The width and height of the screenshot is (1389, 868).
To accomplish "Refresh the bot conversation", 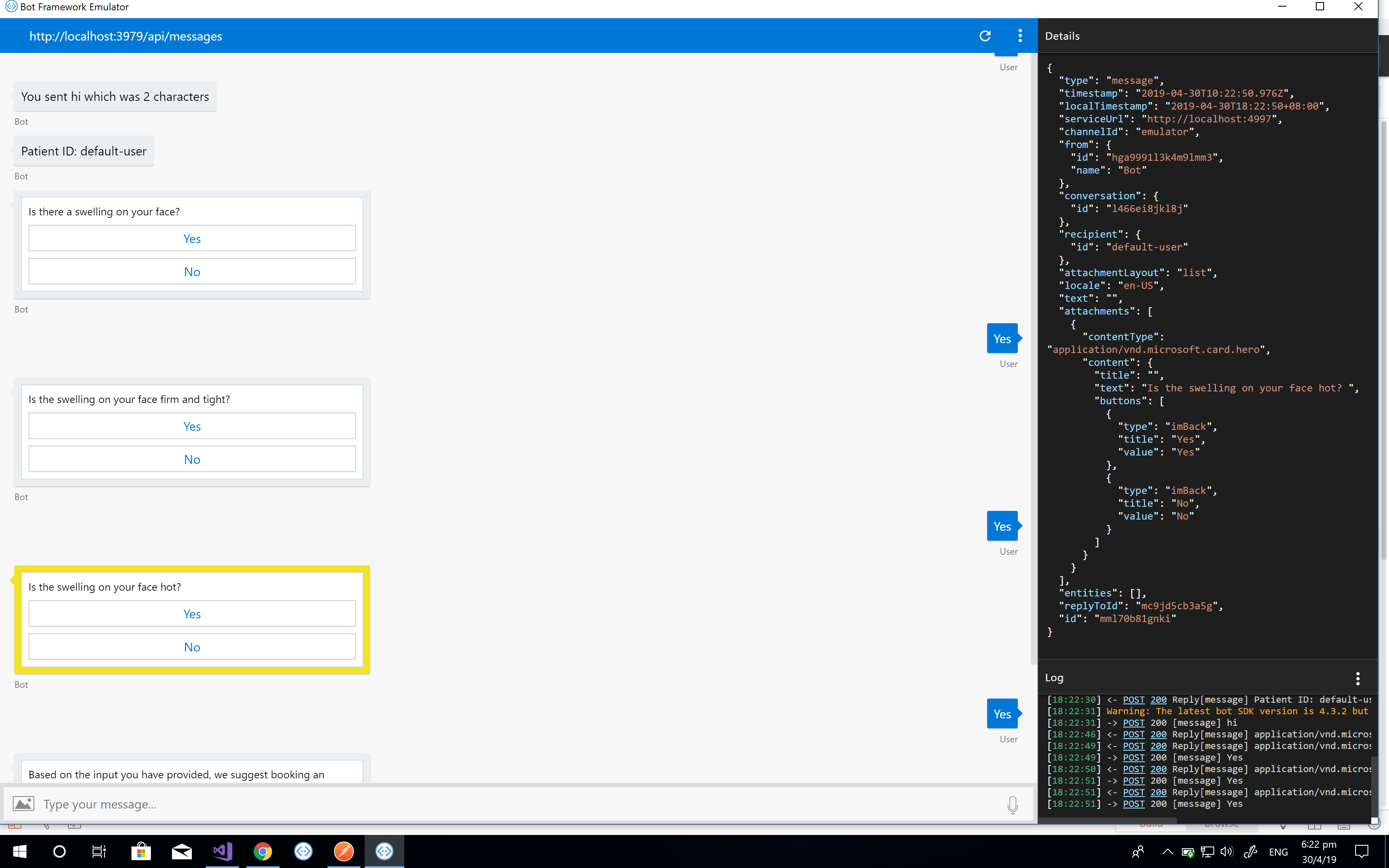I will (x=985, y=36).
